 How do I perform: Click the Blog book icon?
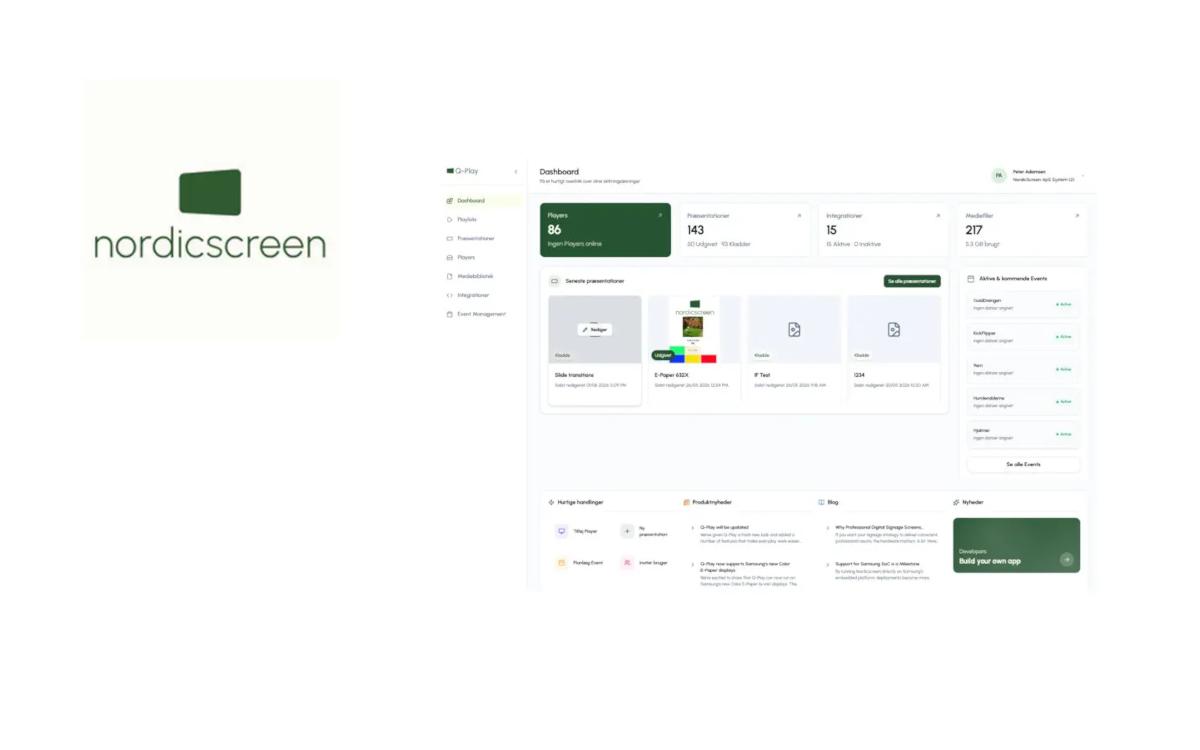(821, 502)
